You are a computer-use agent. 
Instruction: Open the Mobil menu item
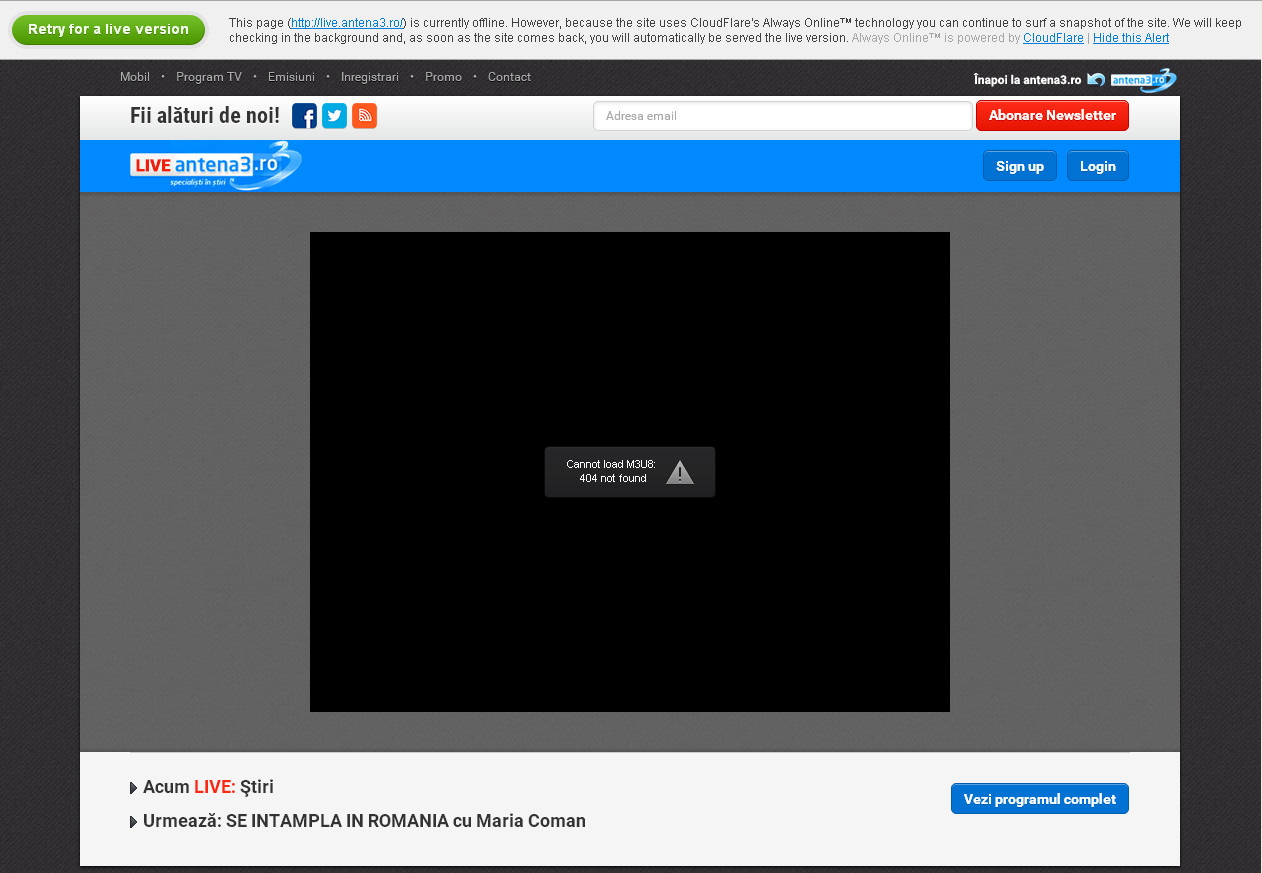[135, 77]
